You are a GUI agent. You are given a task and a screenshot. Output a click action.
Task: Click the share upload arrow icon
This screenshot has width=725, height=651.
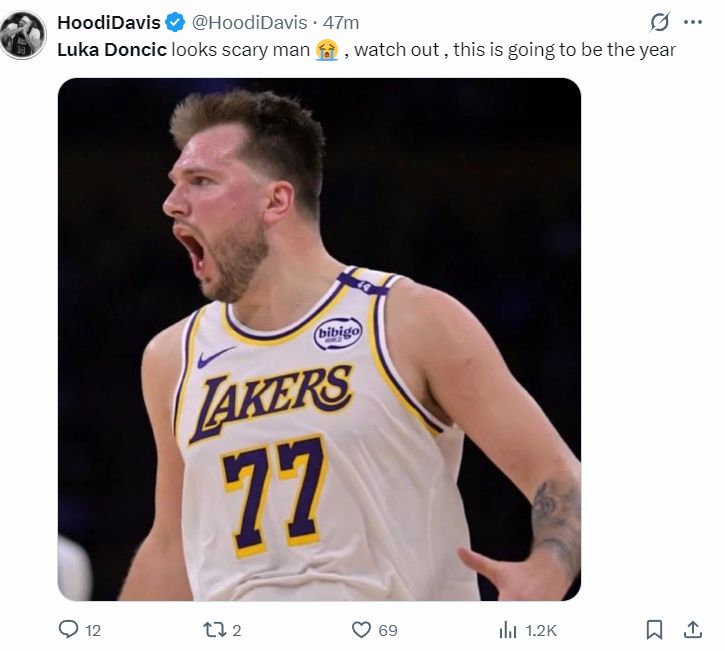coord(691,630)
